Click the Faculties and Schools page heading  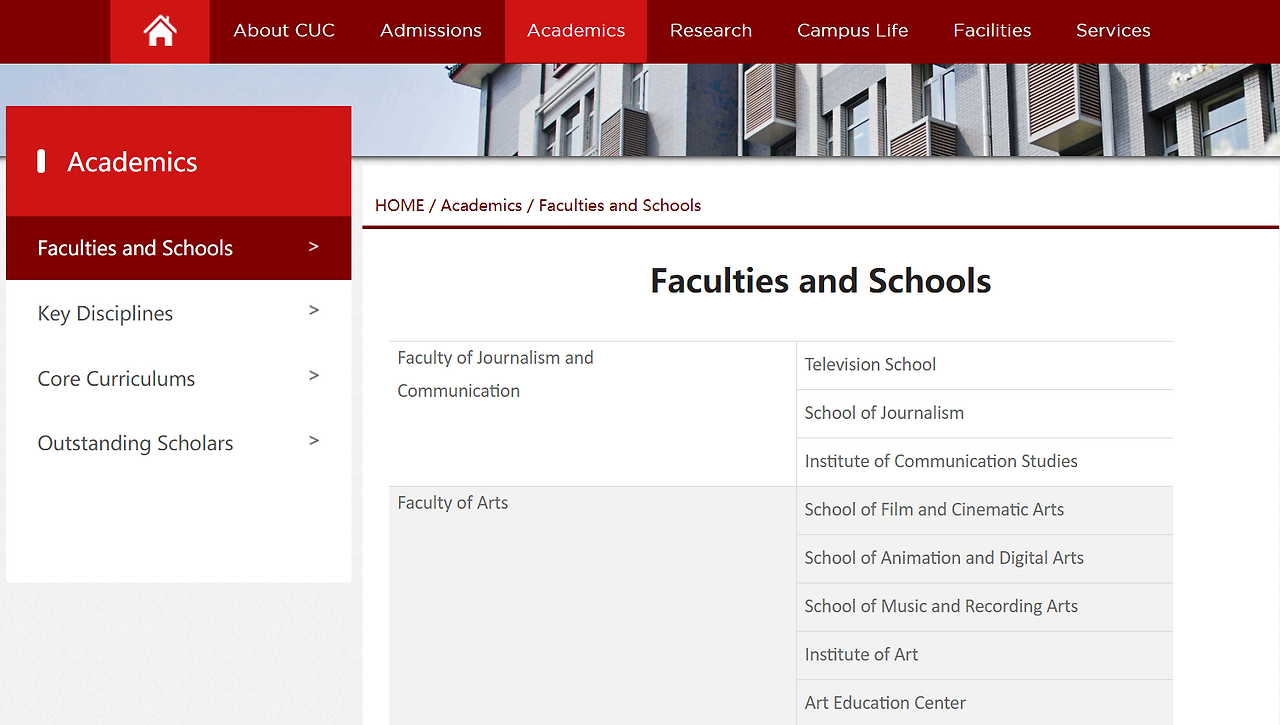(x=820, y=280)
